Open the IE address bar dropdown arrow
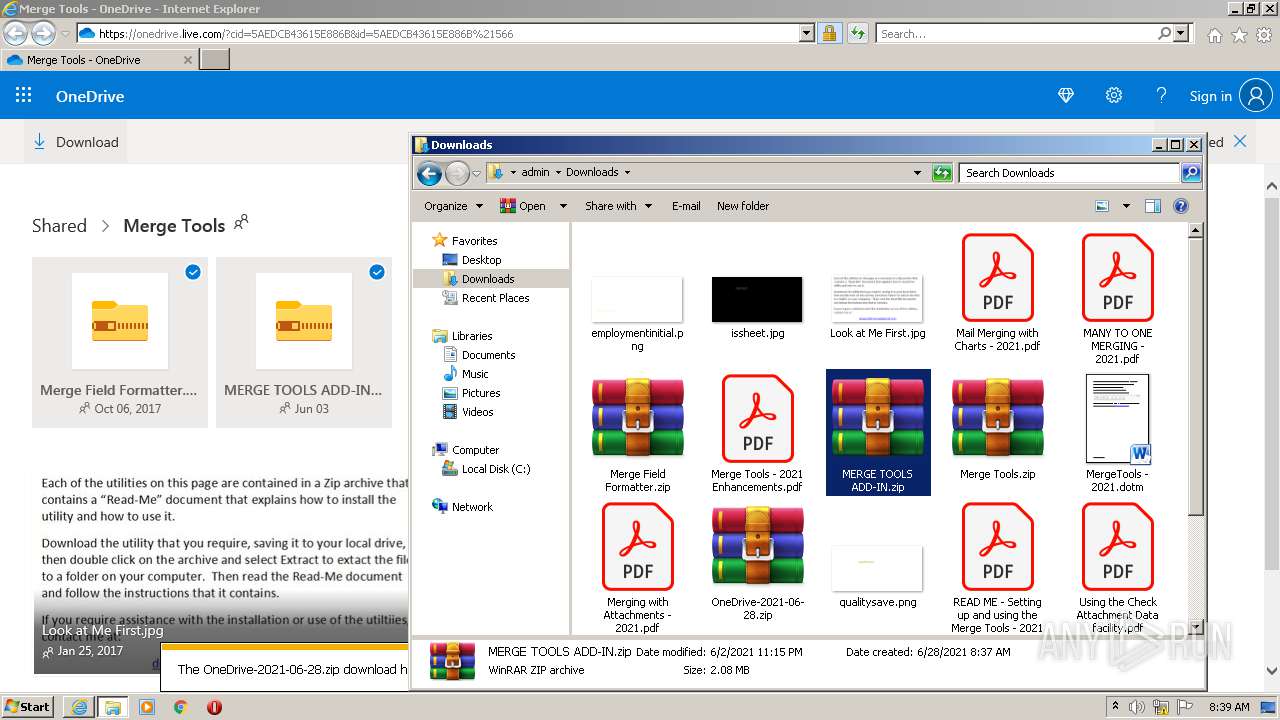The image size is (1280, 720). (x=807, y=34)
